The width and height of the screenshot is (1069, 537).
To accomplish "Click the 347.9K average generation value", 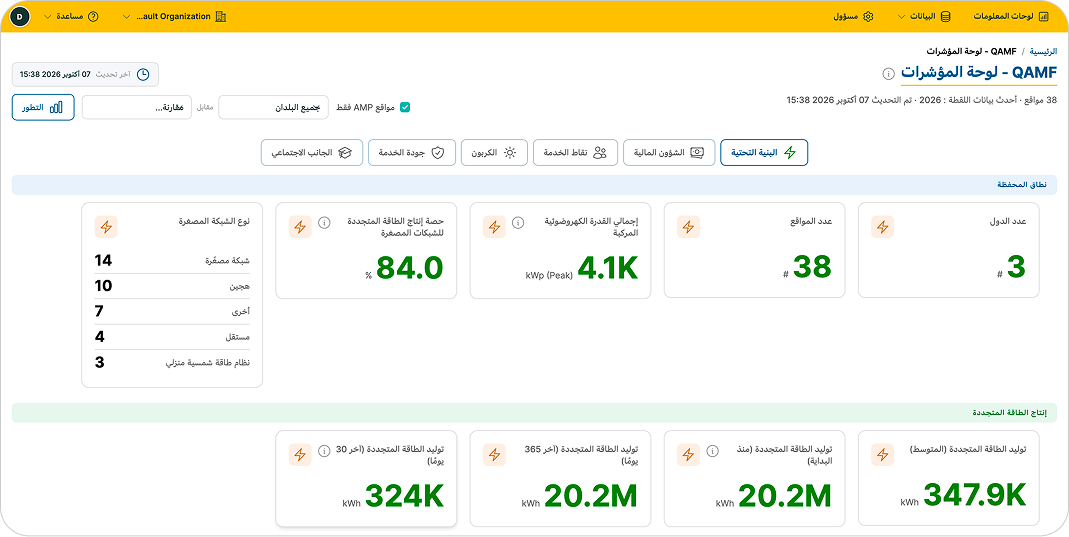I will coord(974,495).
